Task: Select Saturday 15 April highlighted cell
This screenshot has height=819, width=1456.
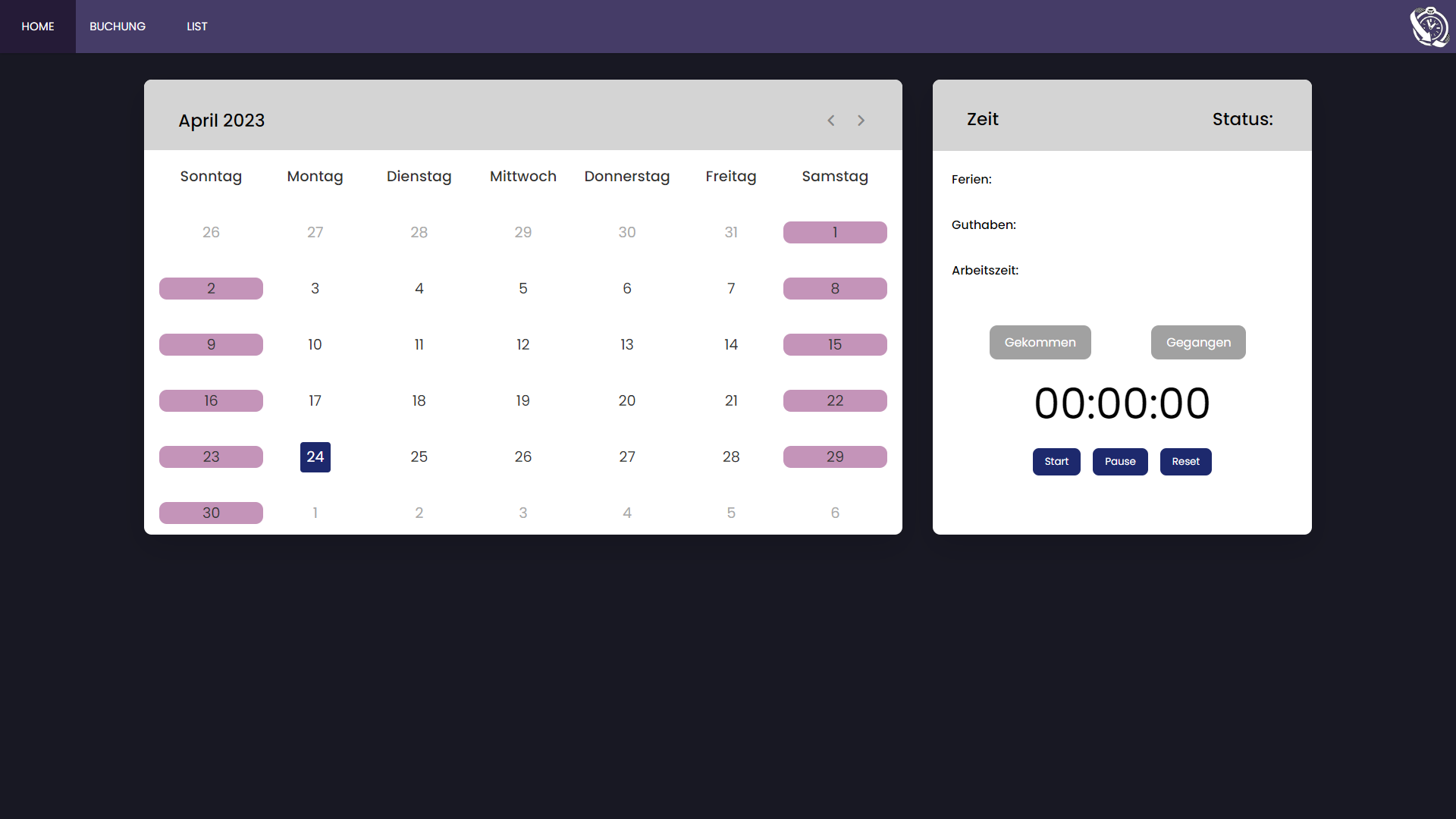Action: (835, 345)
